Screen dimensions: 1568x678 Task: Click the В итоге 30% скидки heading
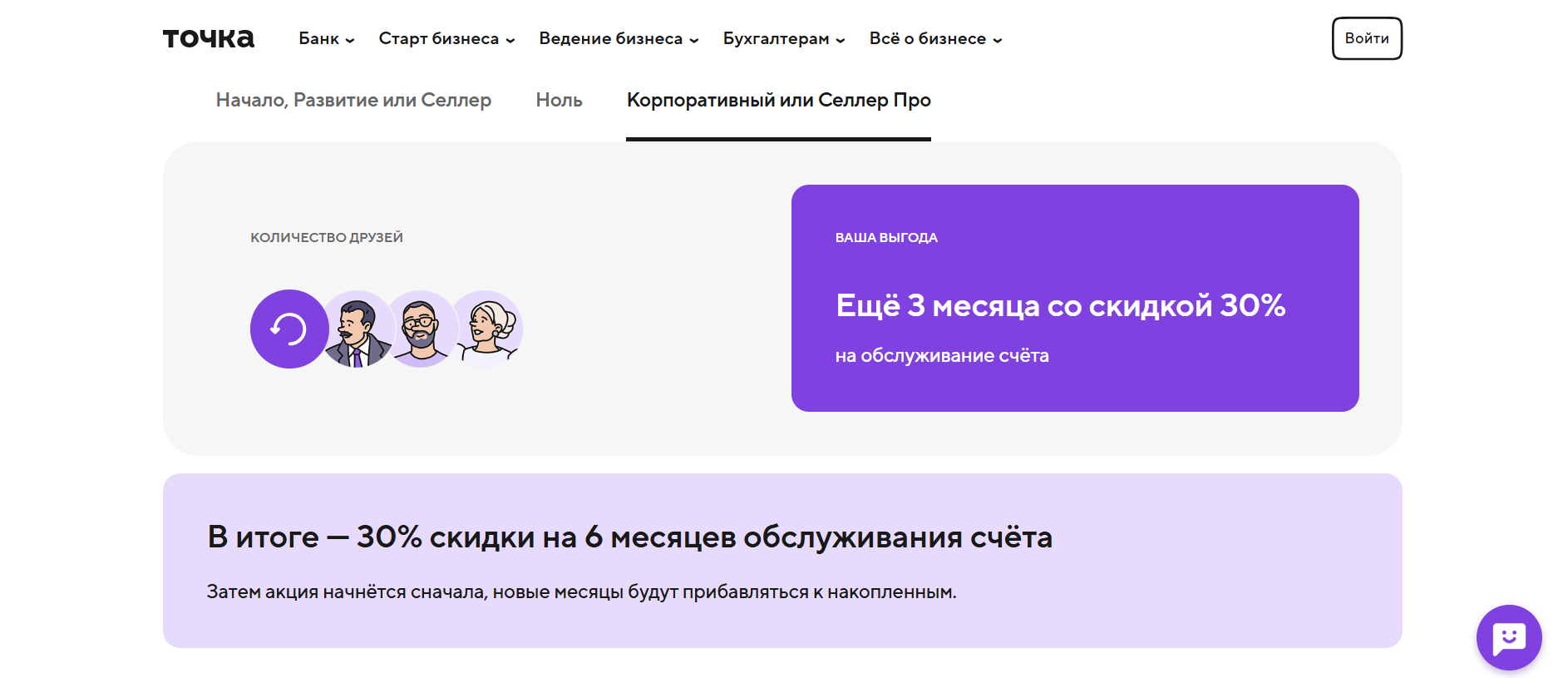pyautogui.click(x=629, y=537)
